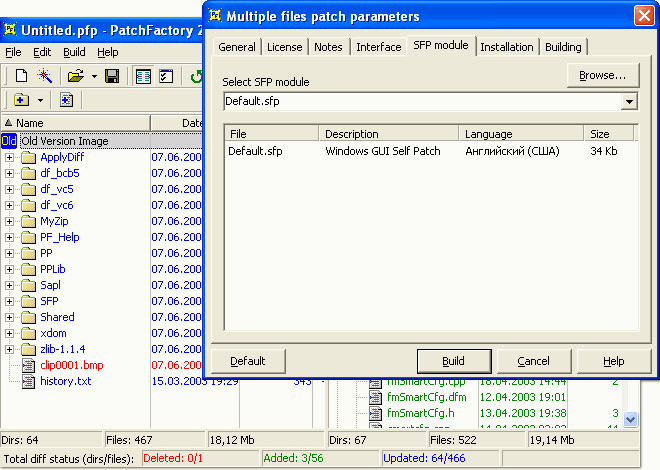Open the Edit menu

coord(42,52)
